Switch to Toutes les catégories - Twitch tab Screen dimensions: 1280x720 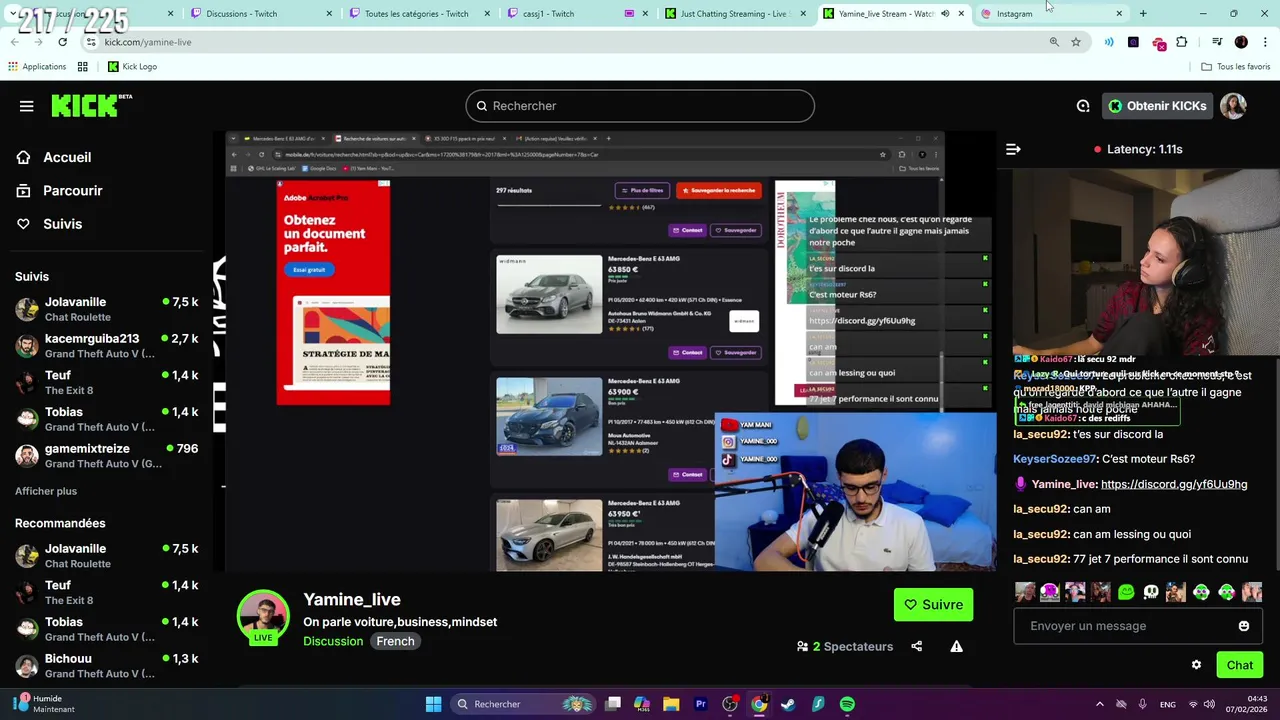pyautogui.click(x=416, y=14)
